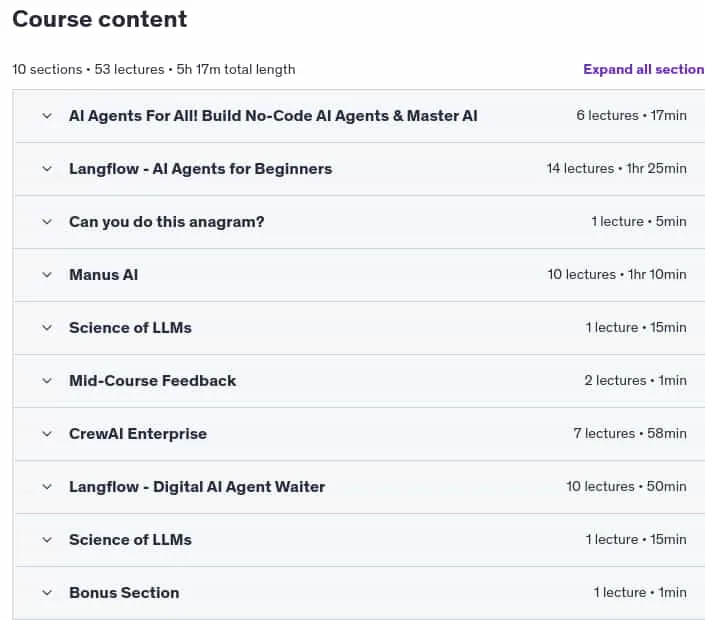Click AI Agents For All! section title
Viewport: 705px width, 620px height.
(x=273, y=116)
